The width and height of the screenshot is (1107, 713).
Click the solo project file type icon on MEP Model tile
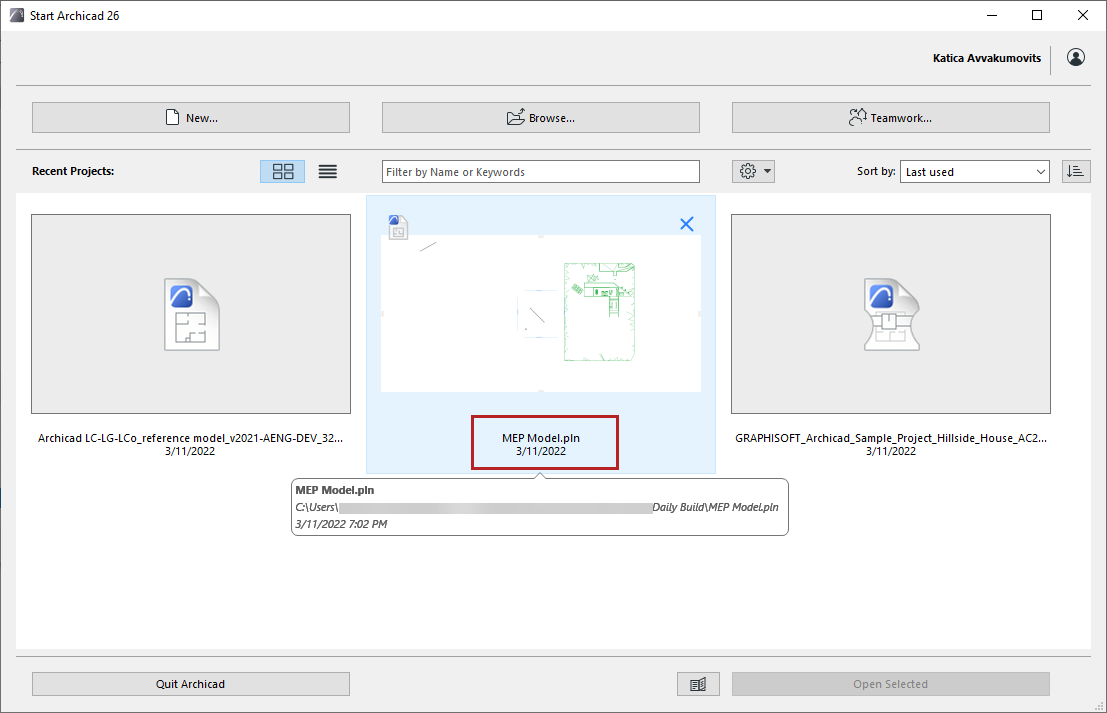coord(398,227)
